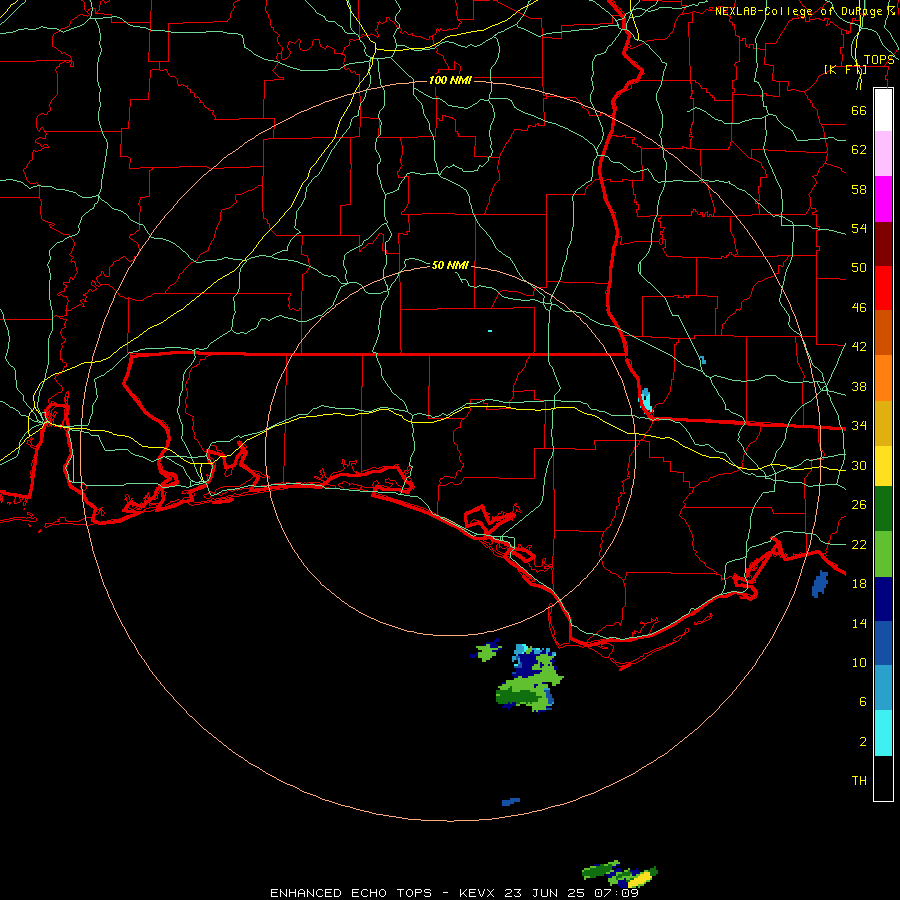
Task: Click the "NEXLAB-College of DuPage" credit text
Action: click(x=798, y=11)
